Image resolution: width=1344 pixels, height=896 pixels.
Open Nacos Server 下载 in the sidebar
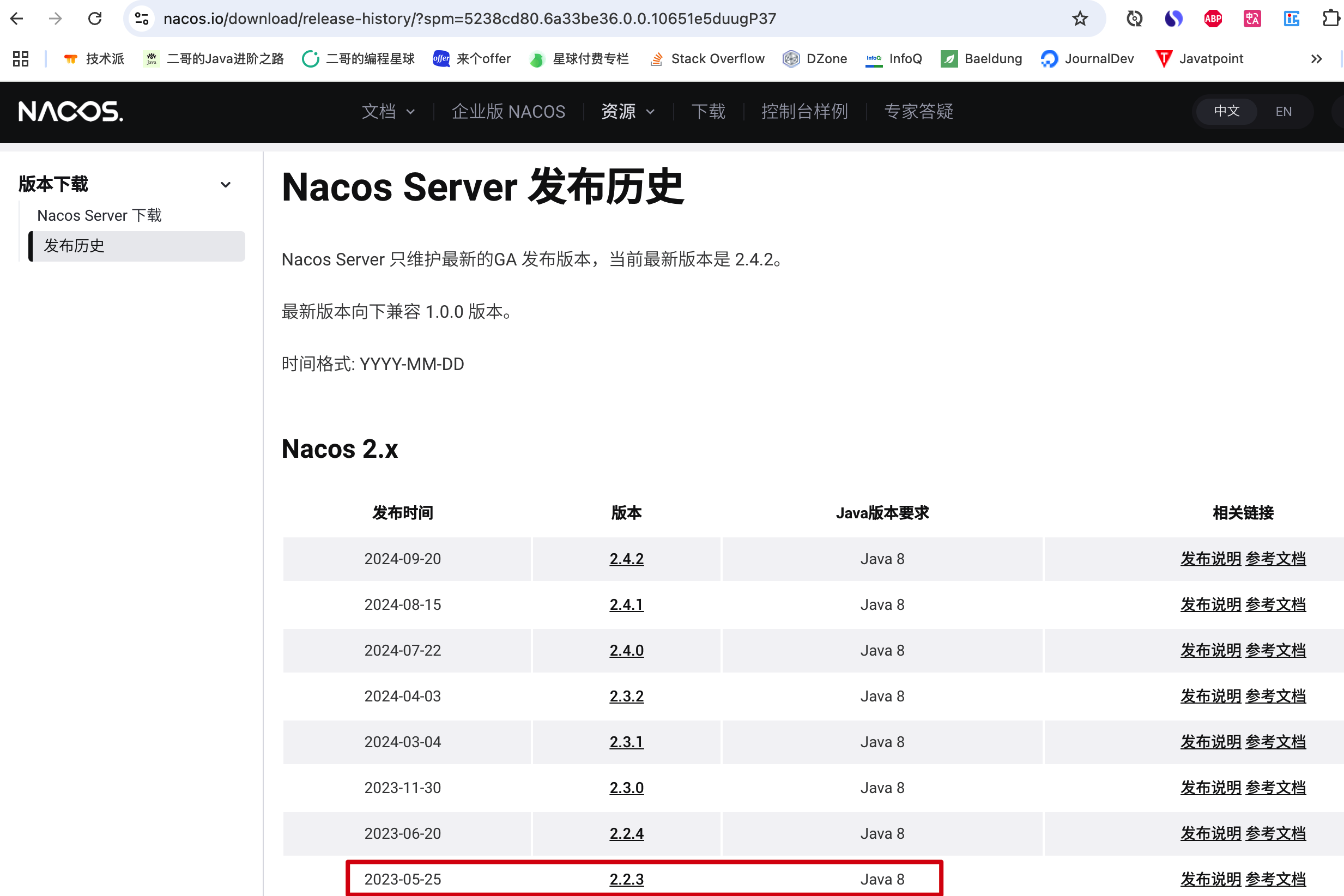pos(99,215)
